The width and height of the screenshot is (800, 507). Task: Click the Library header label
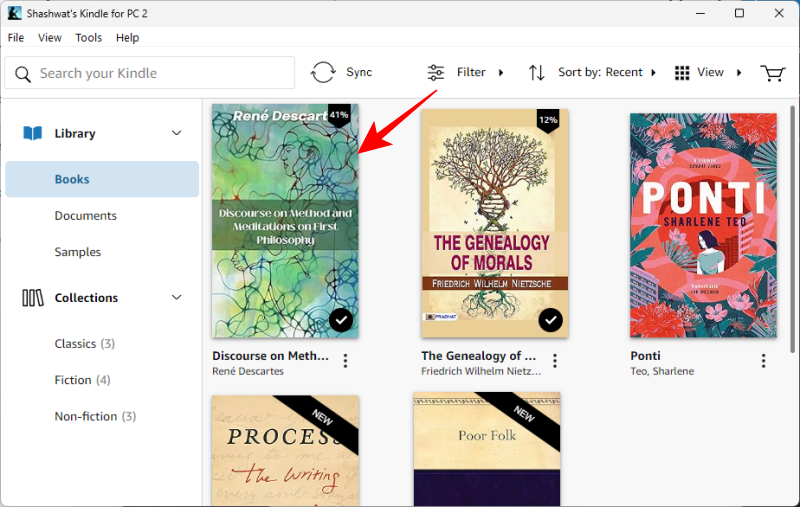click(x=75, y=134)
